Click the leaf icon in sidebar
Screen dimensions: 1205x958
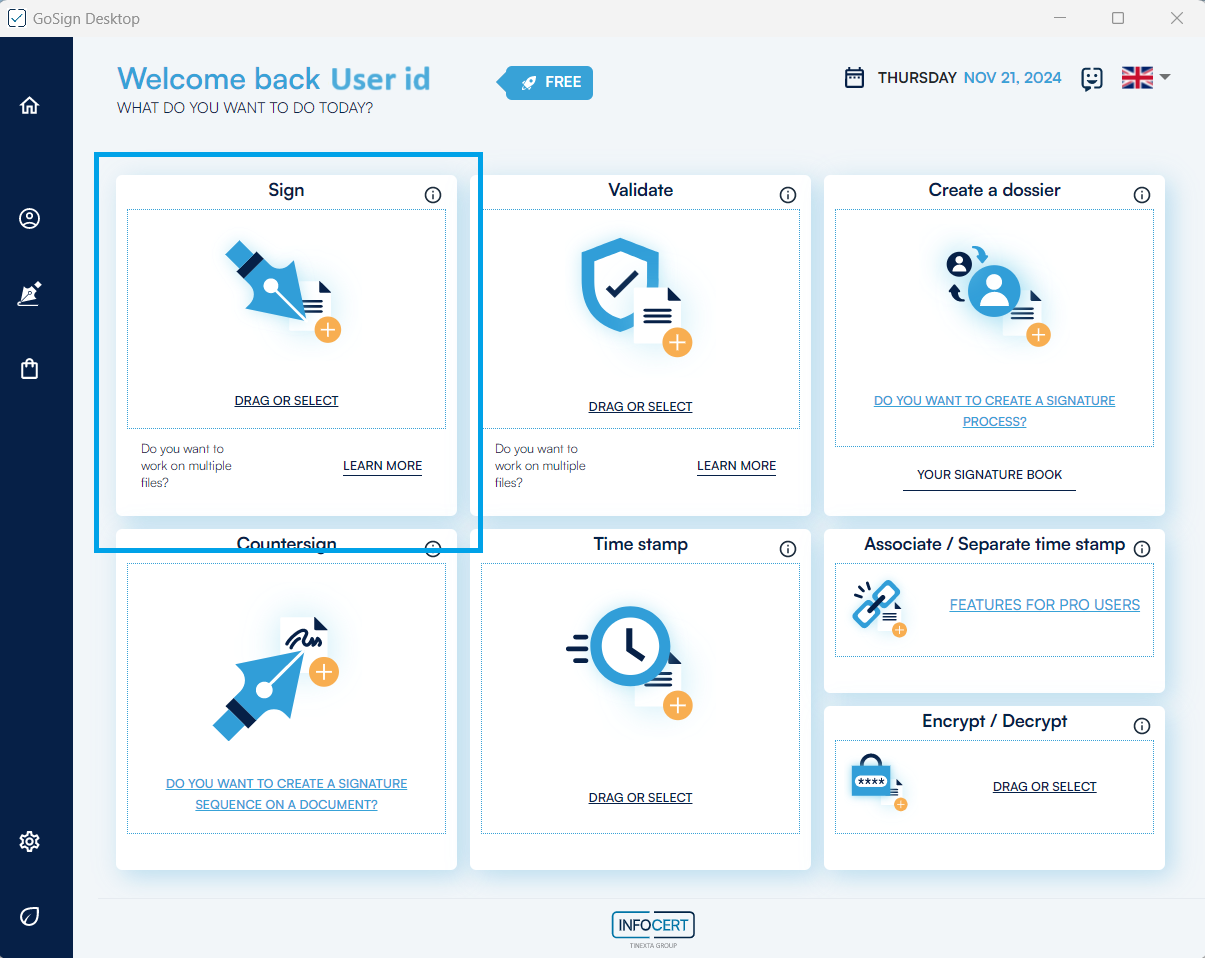(x=29, y=916)
